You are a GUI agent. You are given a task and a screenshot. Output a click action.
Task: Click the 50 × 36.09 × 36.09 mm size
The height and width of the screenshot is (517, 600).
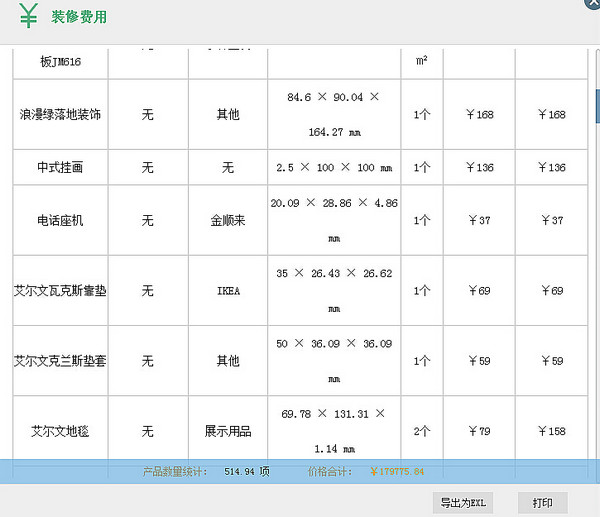pyautogui.click(x=334, y=361)
